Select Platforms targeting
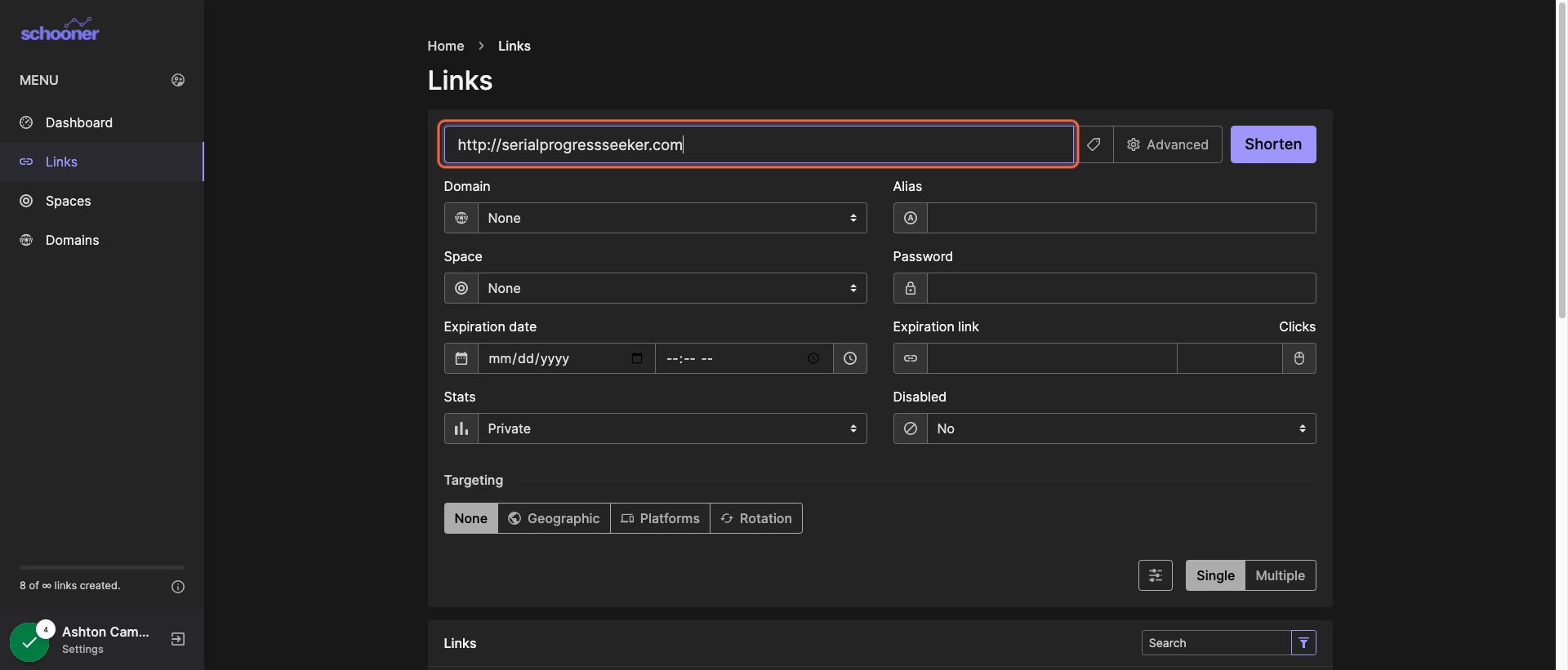Viewport: 1568px width, 670px height. coord(660,518)
